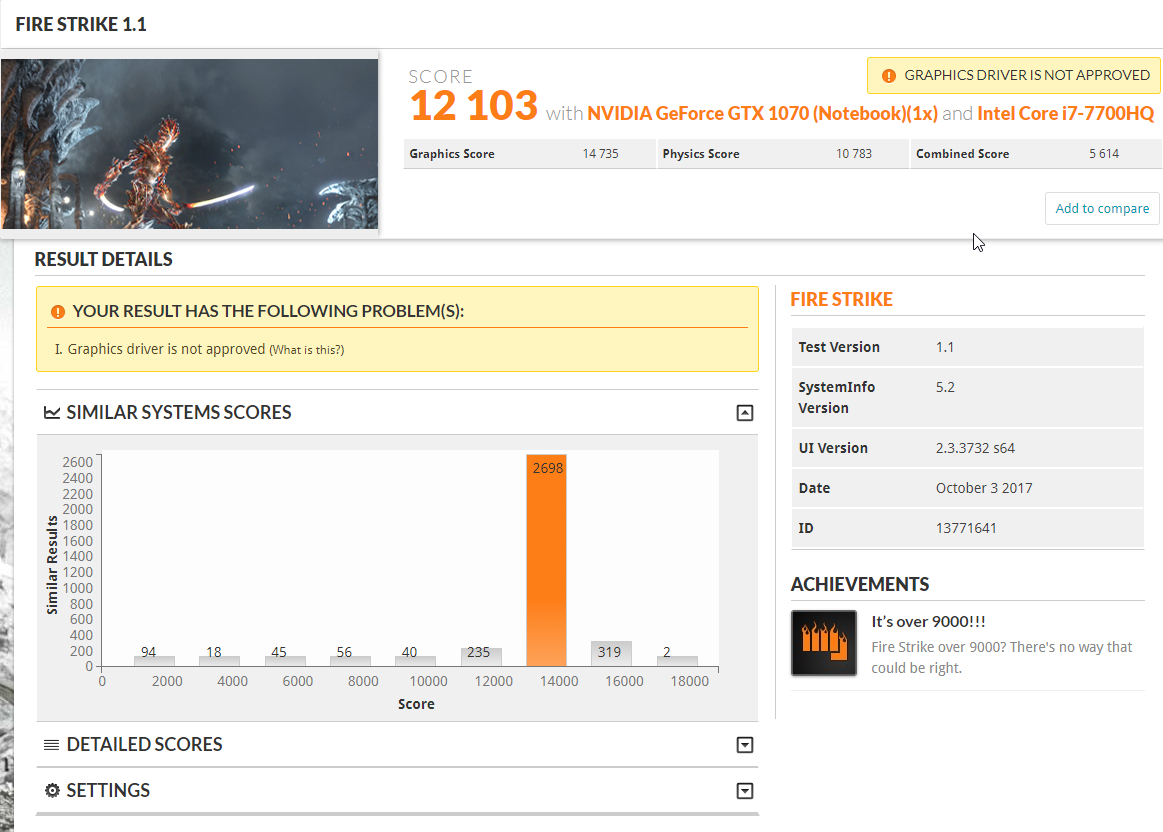Screen dimensions: 1163x832
Task: Collapse the Similar Systems Scores section
Action: point(745,413)
